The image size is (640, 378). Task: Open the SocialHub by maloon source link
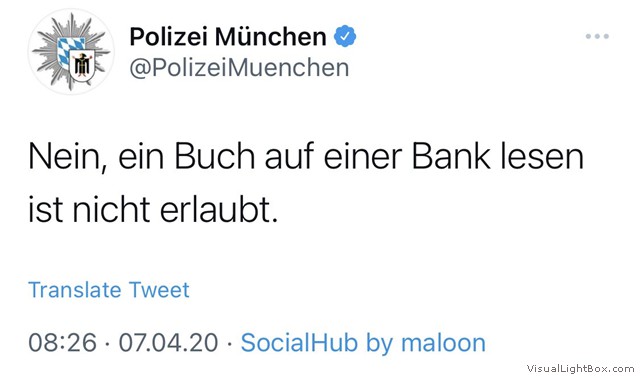[x=363, y=342]
